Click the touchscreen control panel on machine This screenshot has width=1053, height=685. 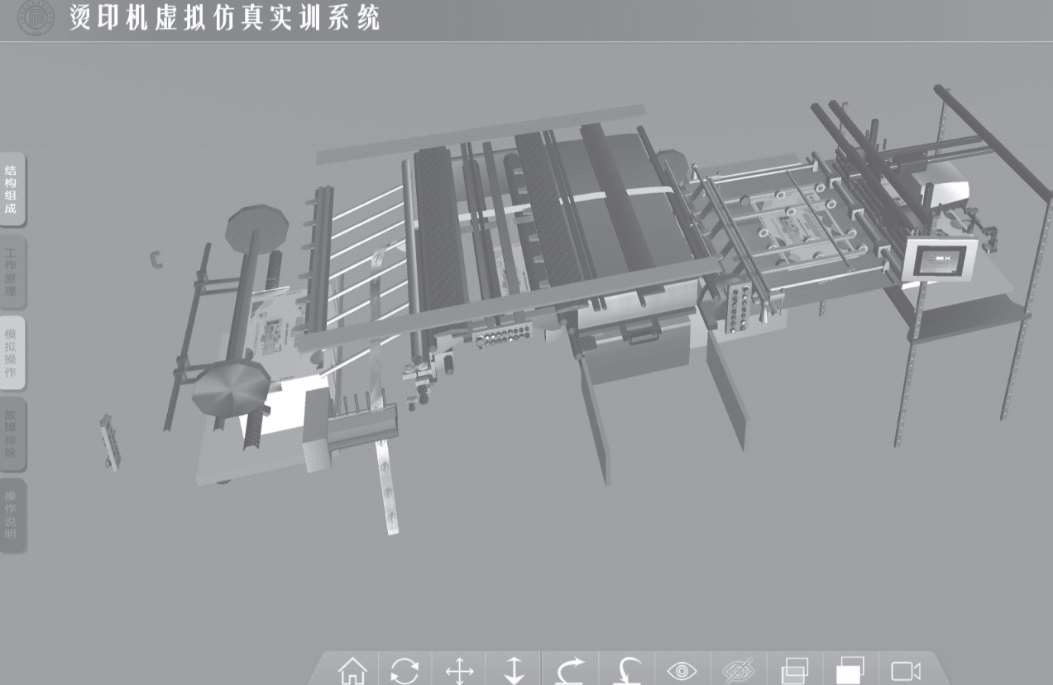pos(939,262)
